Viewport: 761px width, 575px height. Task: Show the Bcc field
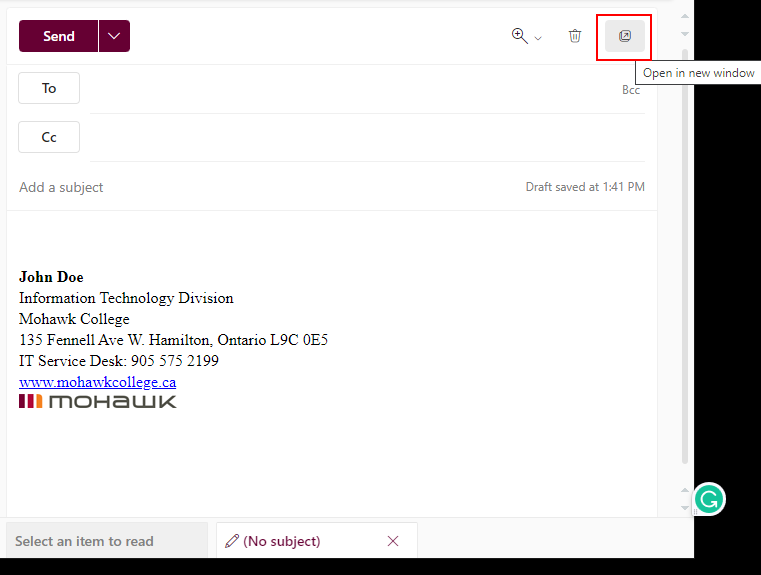pyautogui.click(x=631, y=90)
